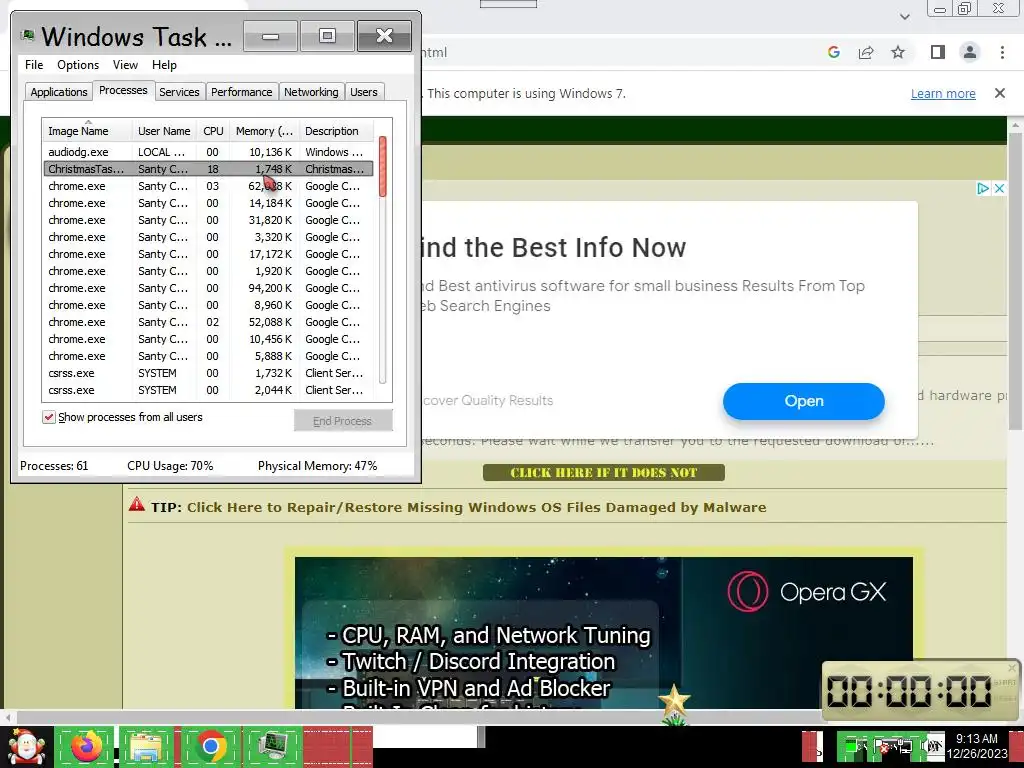The height and width of the screenshot is (768, 1024).
Task: Open the Chrome tab search chevron
Action: coord(904,16)
